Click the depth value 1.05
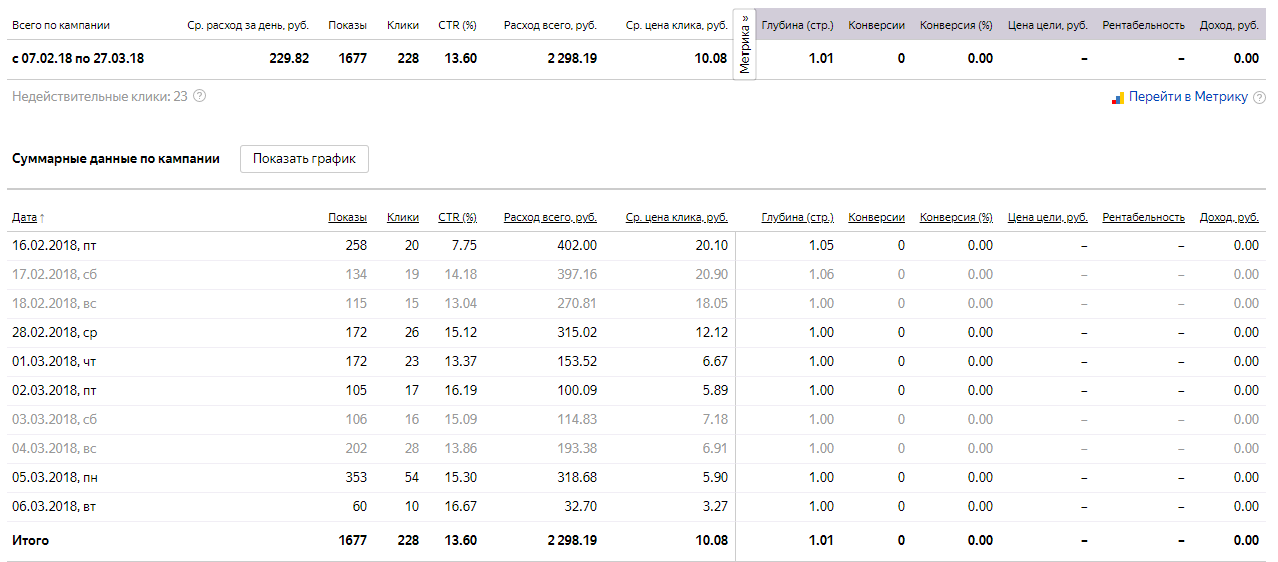The width and height of the screenshot is (1278, 562). coord(820,245)
